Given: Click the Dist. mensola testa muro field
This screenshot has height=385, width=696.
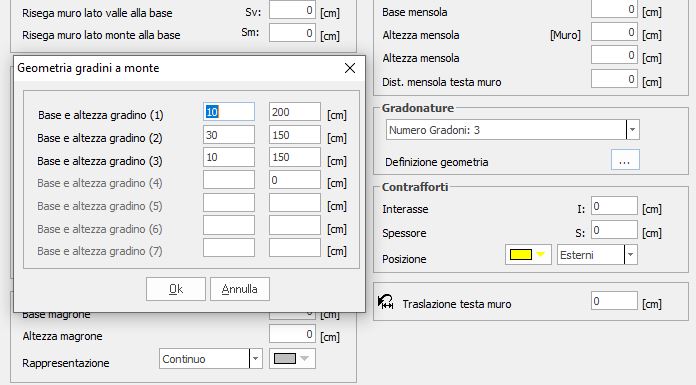Looking at the screenshot, I should pos(614,79).
